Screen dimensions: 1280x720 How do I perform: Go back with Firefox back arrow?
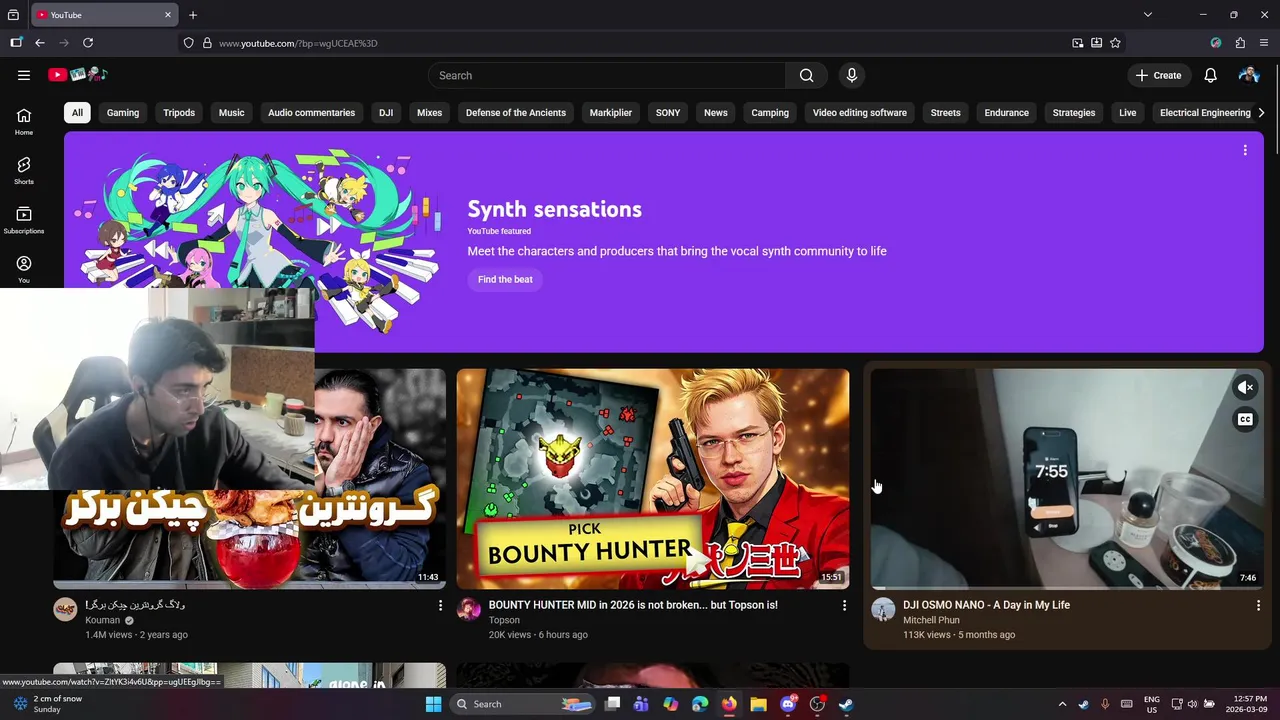40,43
